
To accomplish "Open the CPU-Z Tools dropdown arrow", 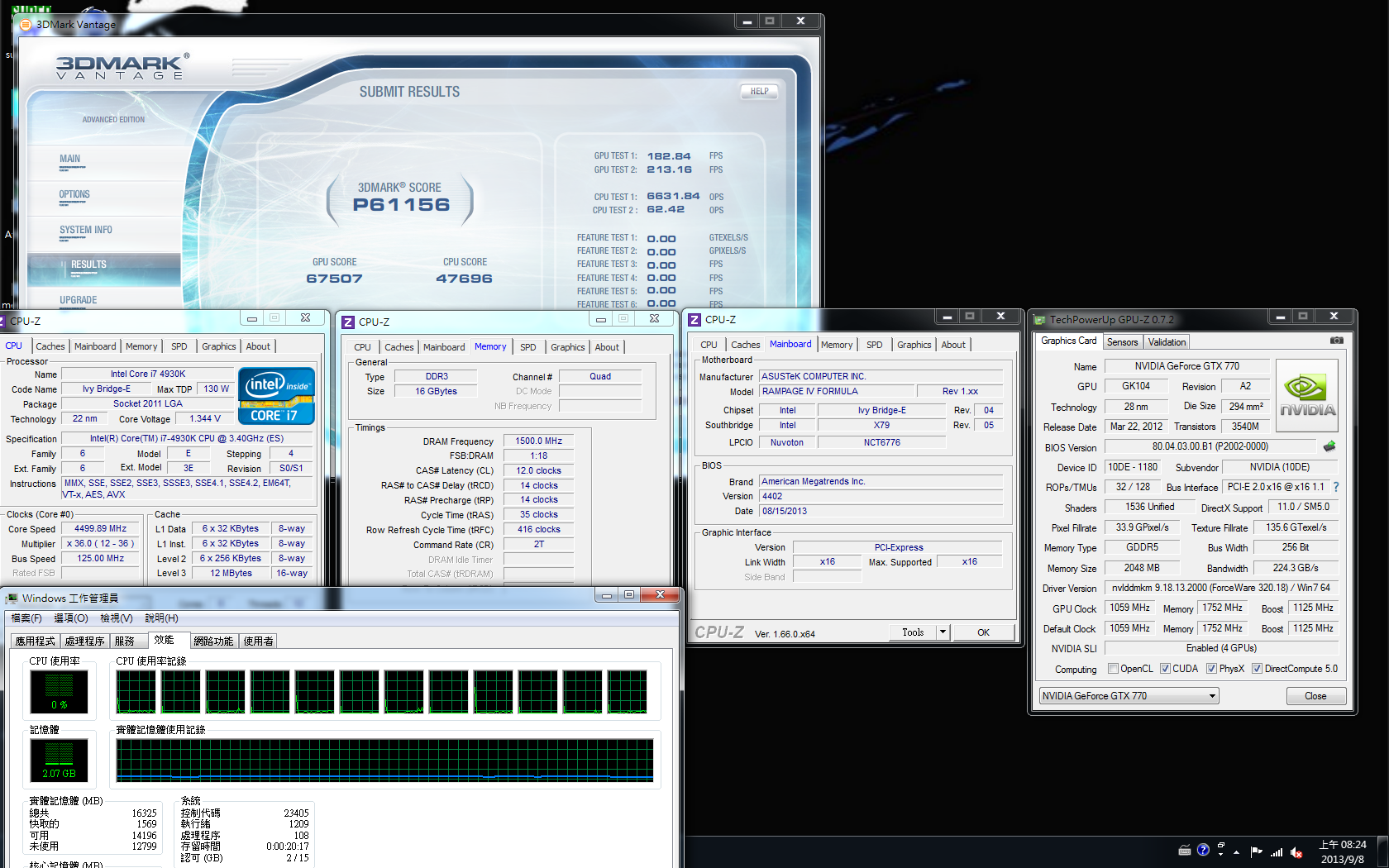I will 942,632.
